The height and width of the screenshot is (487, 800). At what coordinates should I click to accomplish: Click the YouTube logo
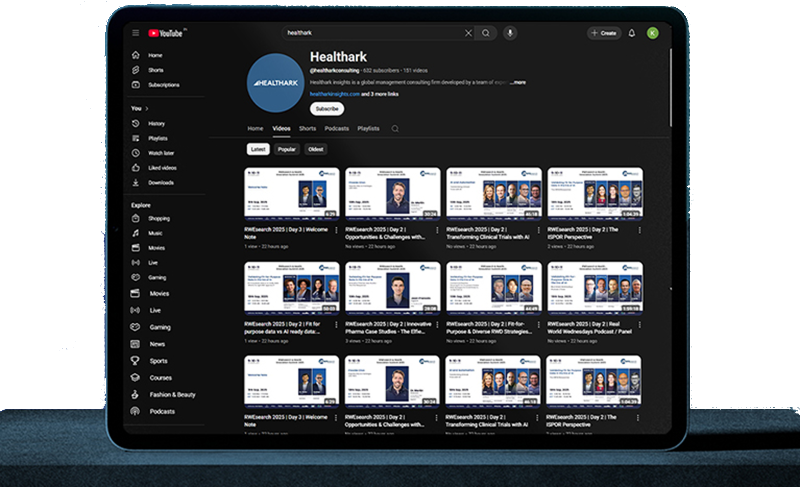pyautogui.click(x=166, y=33)
